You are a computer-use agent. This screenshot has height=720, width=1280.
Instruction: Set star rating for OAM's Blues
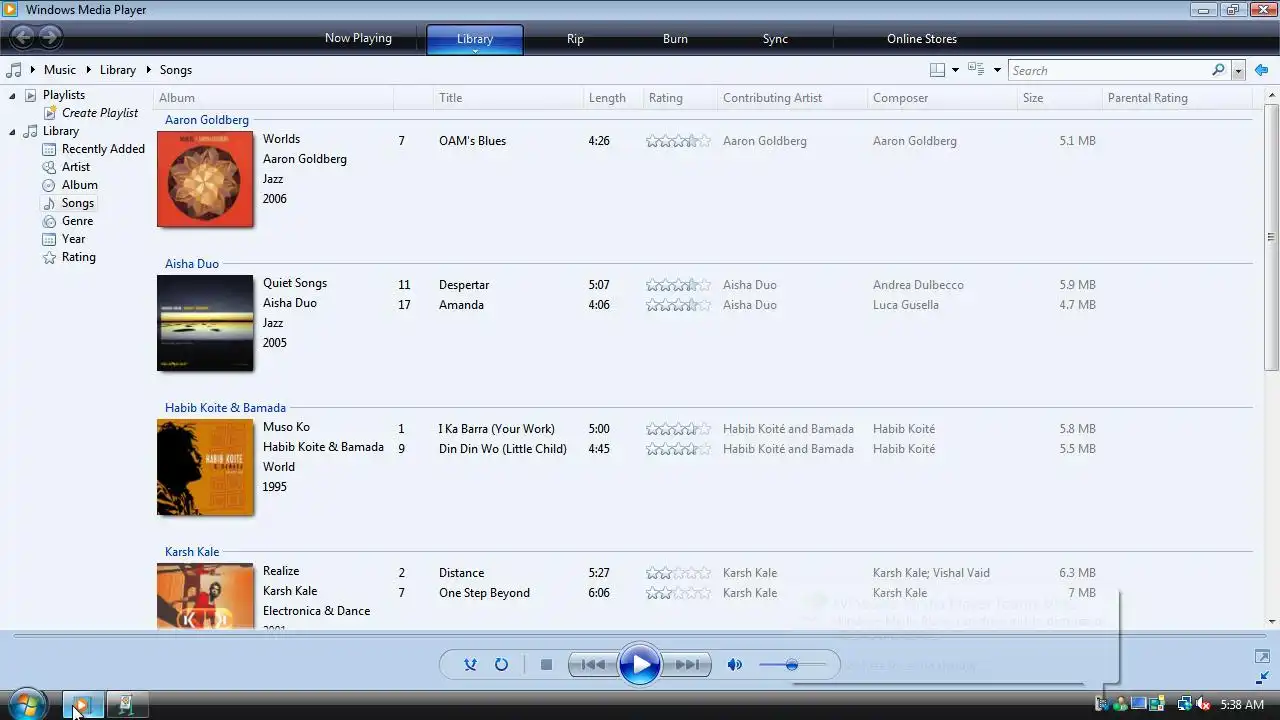pos(678,141)
